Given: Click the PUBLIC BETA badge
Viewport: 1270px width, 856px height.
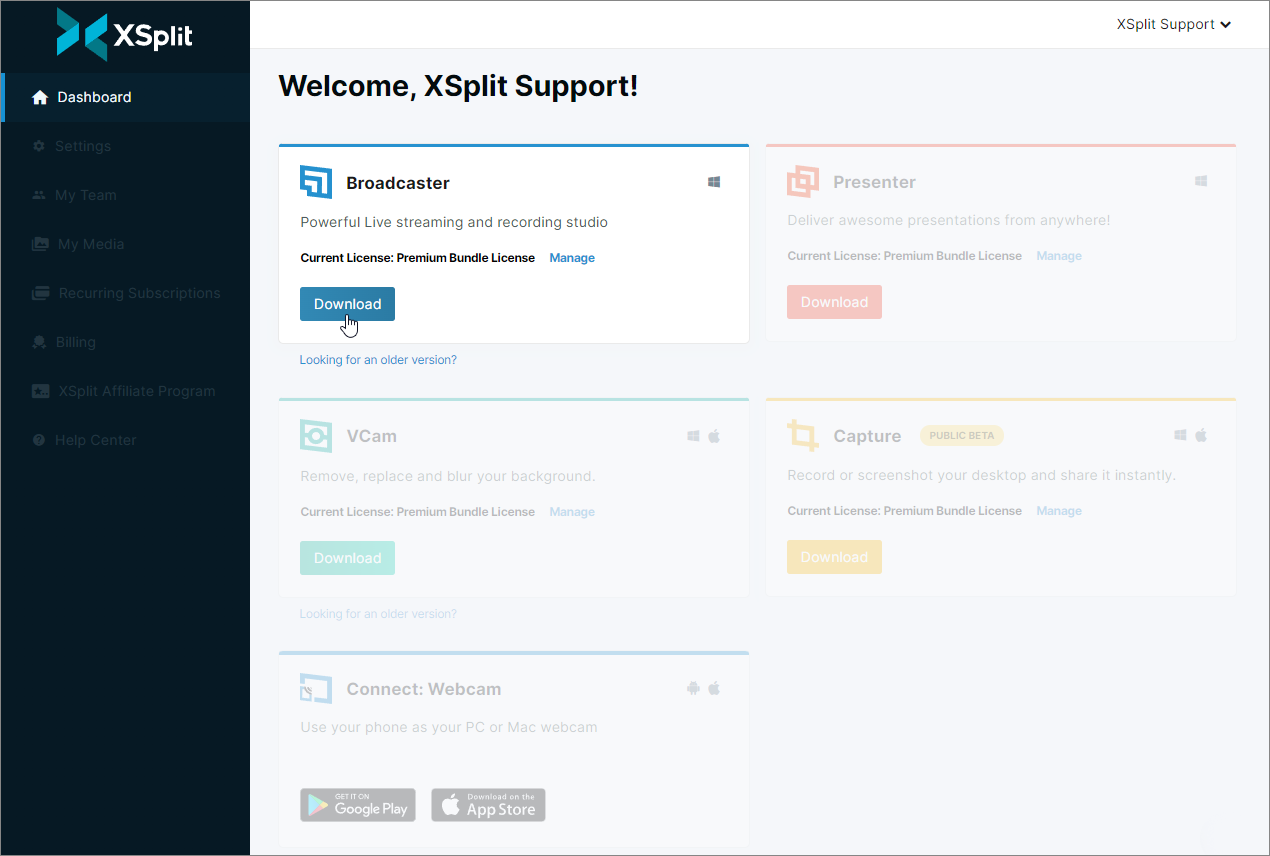Looking at the screenshot, I should point(961,436).
